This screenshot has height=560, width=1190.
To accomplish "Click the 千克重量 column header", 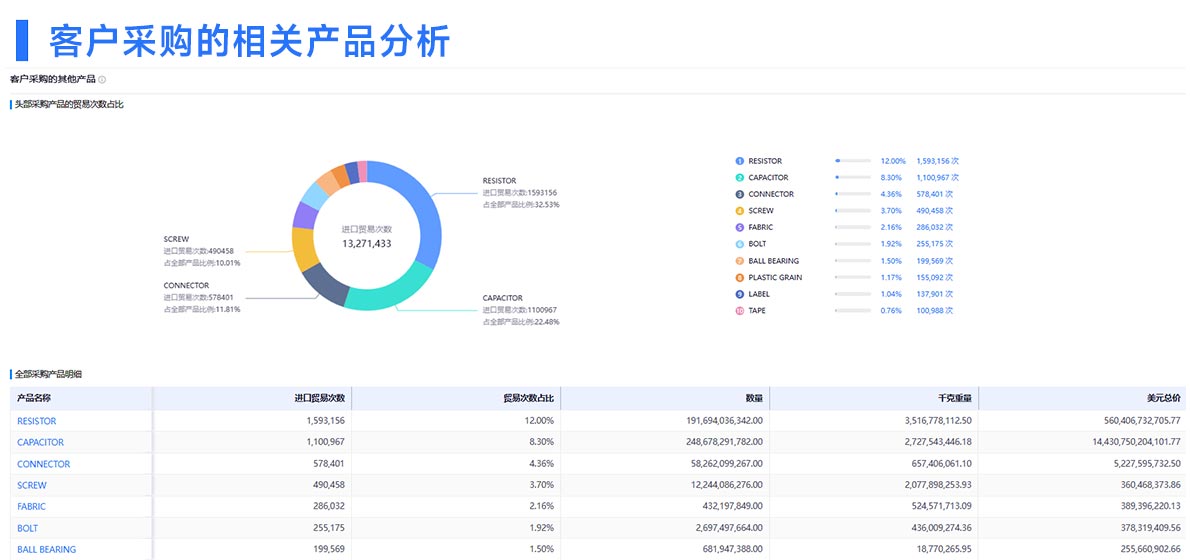I will click(954, 398).
